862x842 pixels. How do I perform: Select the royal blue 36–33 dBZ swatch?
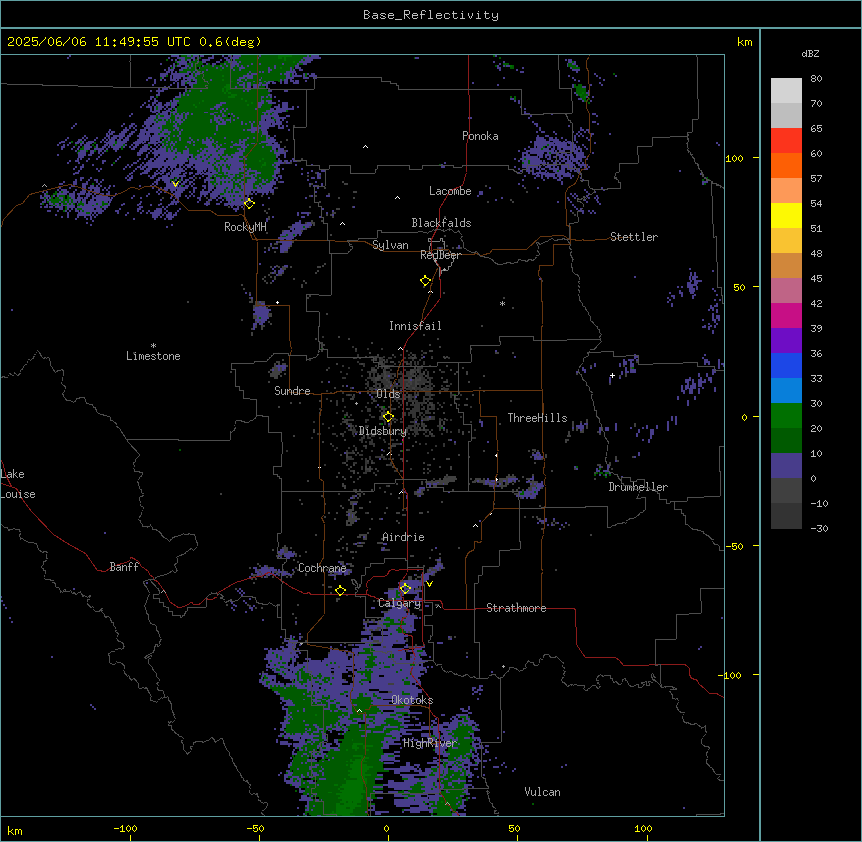pyautogui.click(x=786, y=365)
